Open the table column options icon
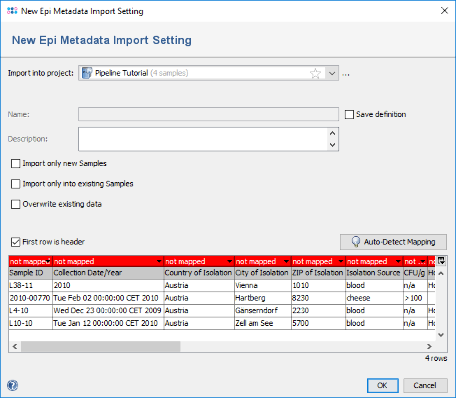The width and height of the screenshot is (456, 398). [441, 261]
